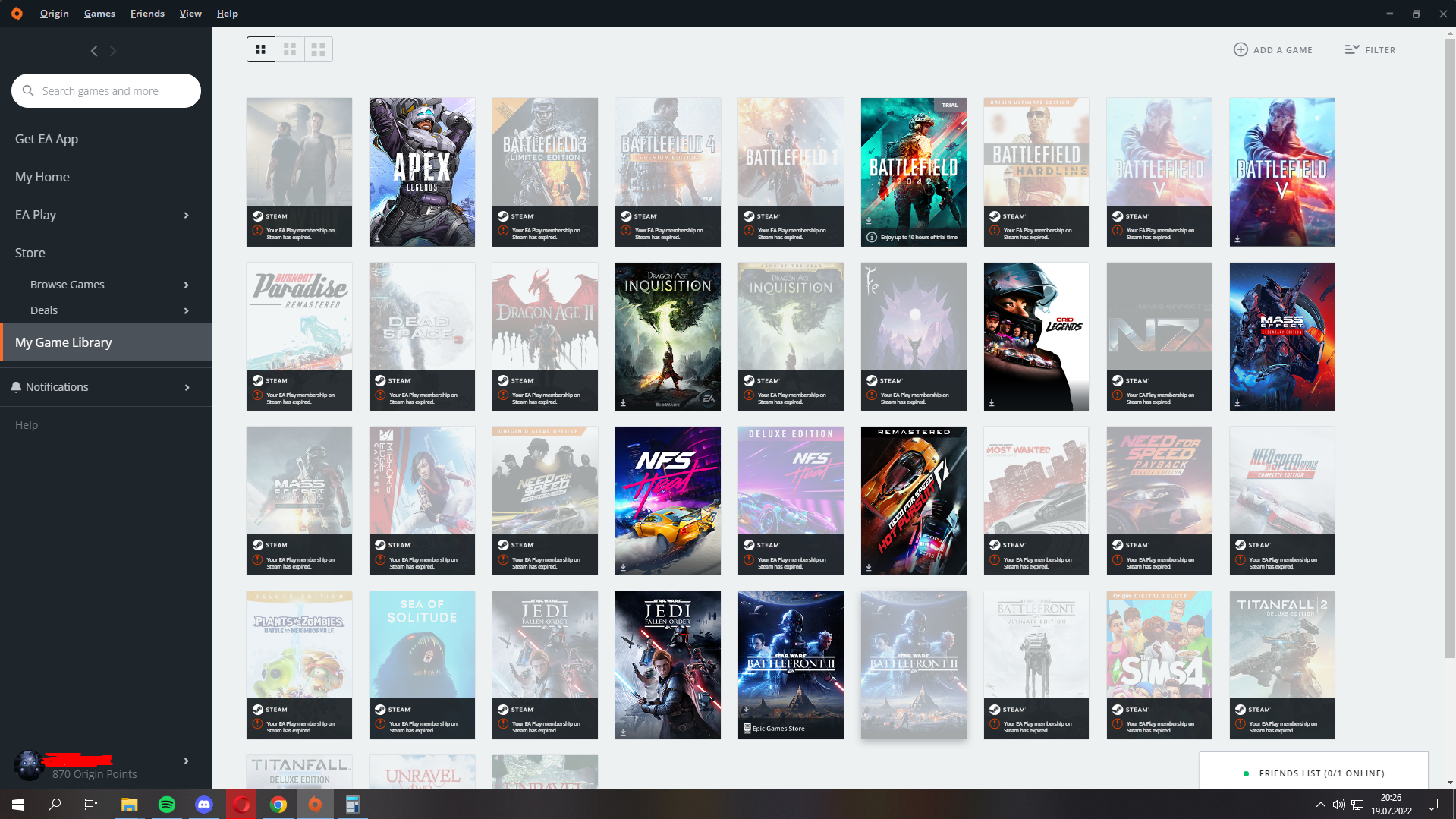1456x819 pixels.
Task: Click download icon on Apex Legends tile
Action: [377, 238]
